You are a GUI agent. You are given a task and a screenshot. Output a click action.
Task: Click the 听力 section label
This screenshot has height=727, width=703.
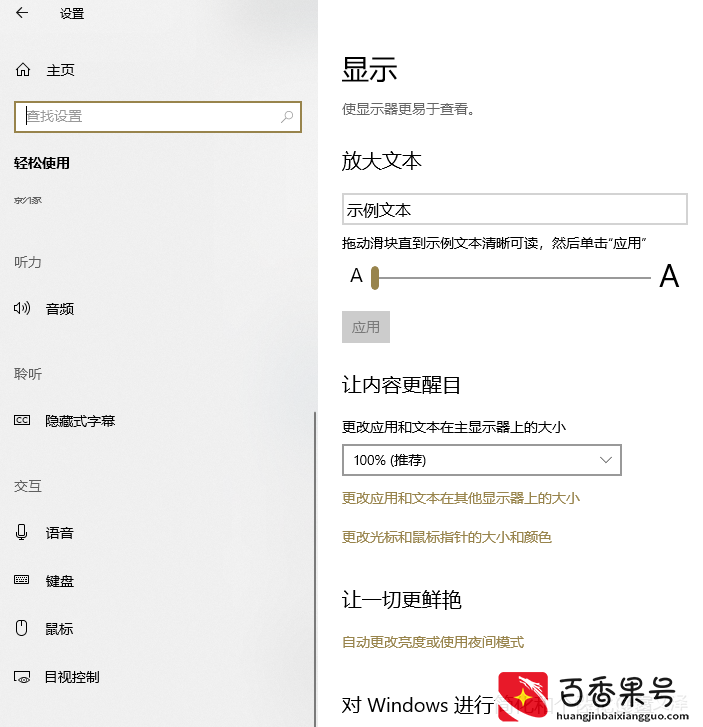click(28, 262)
